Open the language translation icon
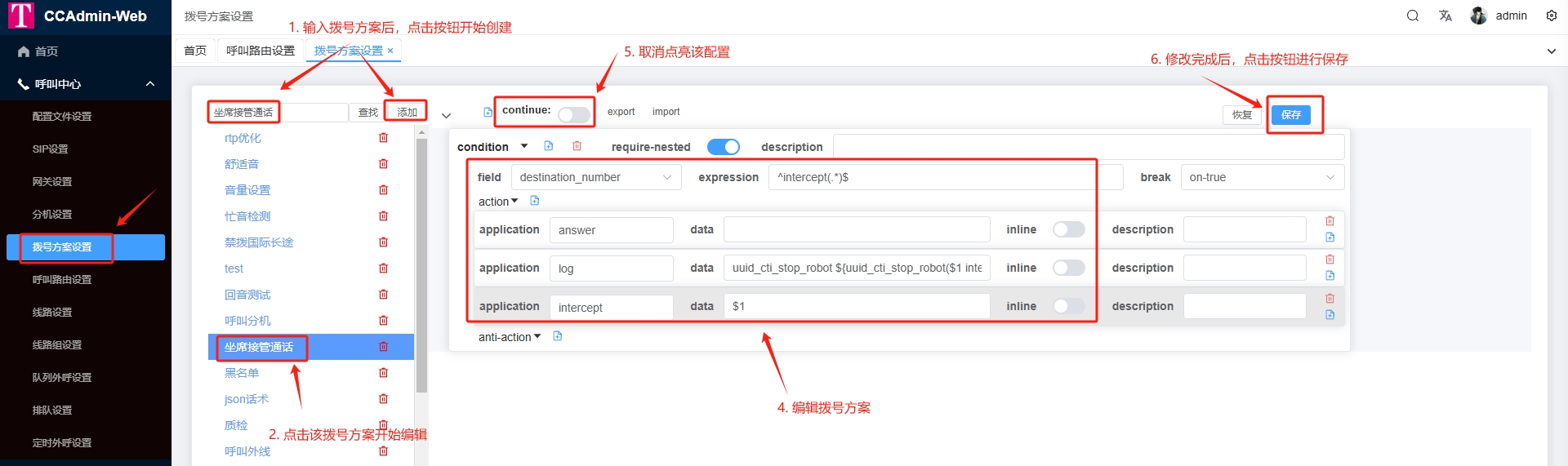 pos(1445,16)
